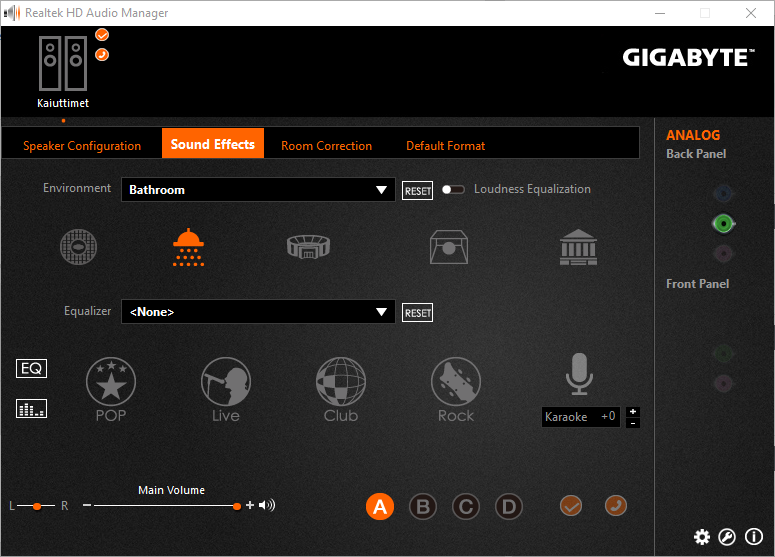
Task: Click the Main Volume minus button
Action: pyautogui.click(x=87, y=505)
